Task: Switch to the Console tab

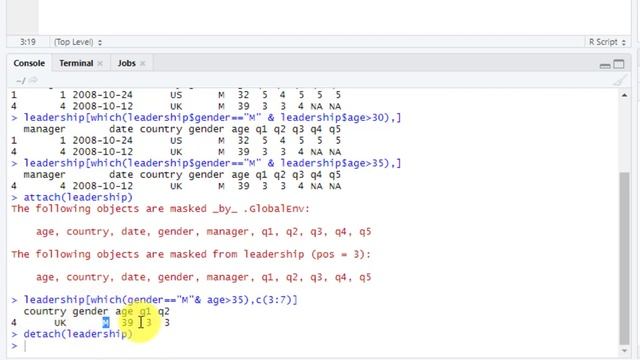Action: [x=29, y=63]
